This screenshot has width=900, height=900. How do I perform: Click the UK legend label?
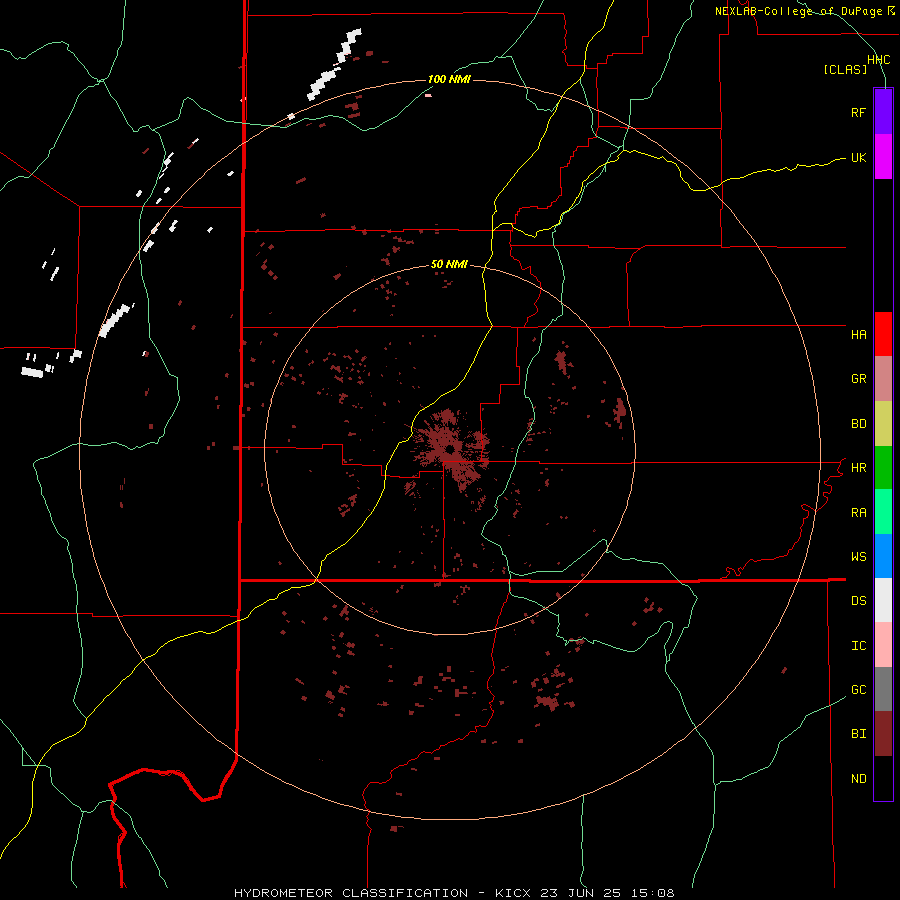pyautogui.click(x=858, y=157)
